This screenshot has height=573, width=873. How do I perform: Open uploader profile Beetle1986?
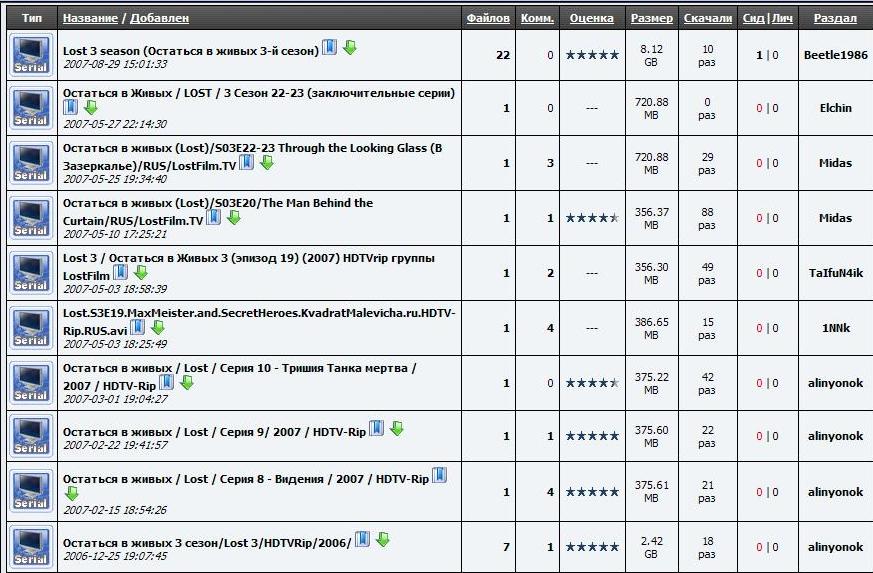[x=835, y=55]
